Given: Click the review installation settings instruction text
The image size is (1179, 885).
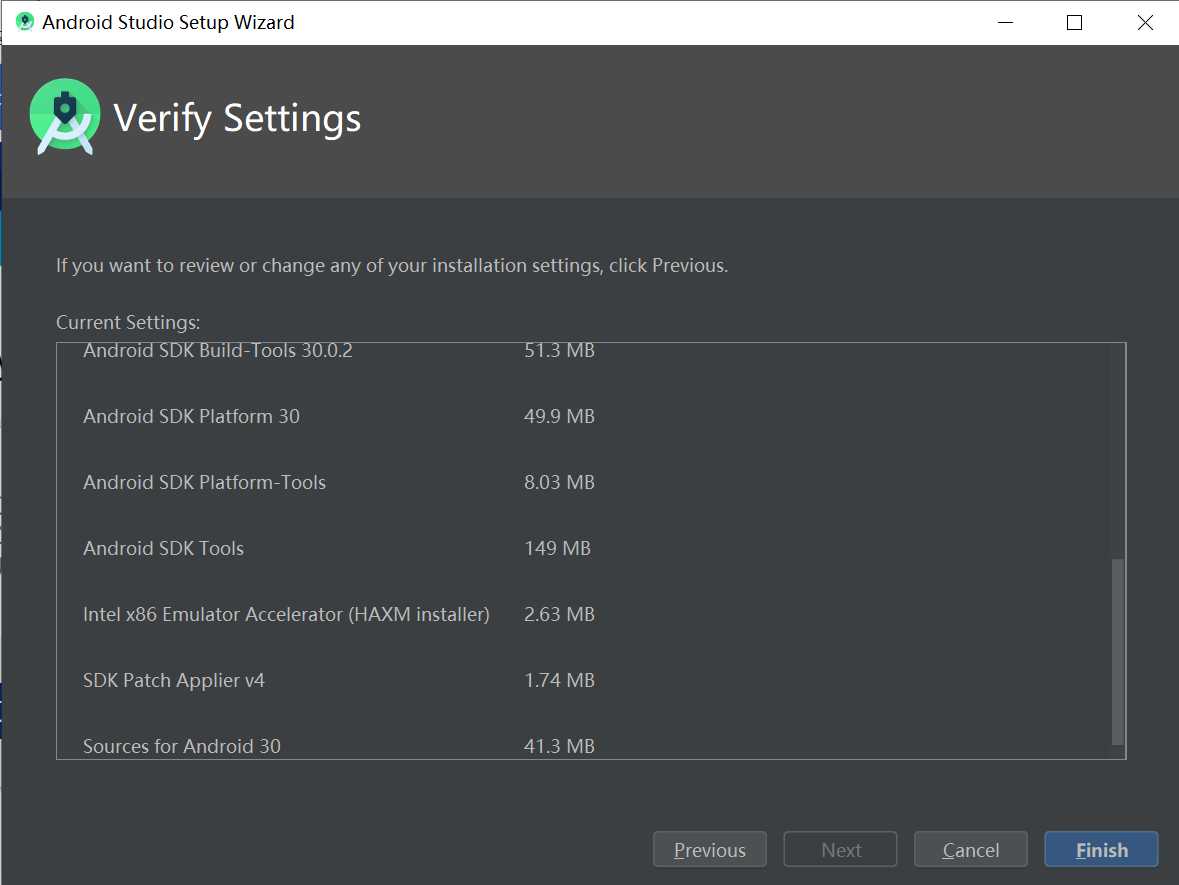Looking at the screenshot, I should [392, 265].
